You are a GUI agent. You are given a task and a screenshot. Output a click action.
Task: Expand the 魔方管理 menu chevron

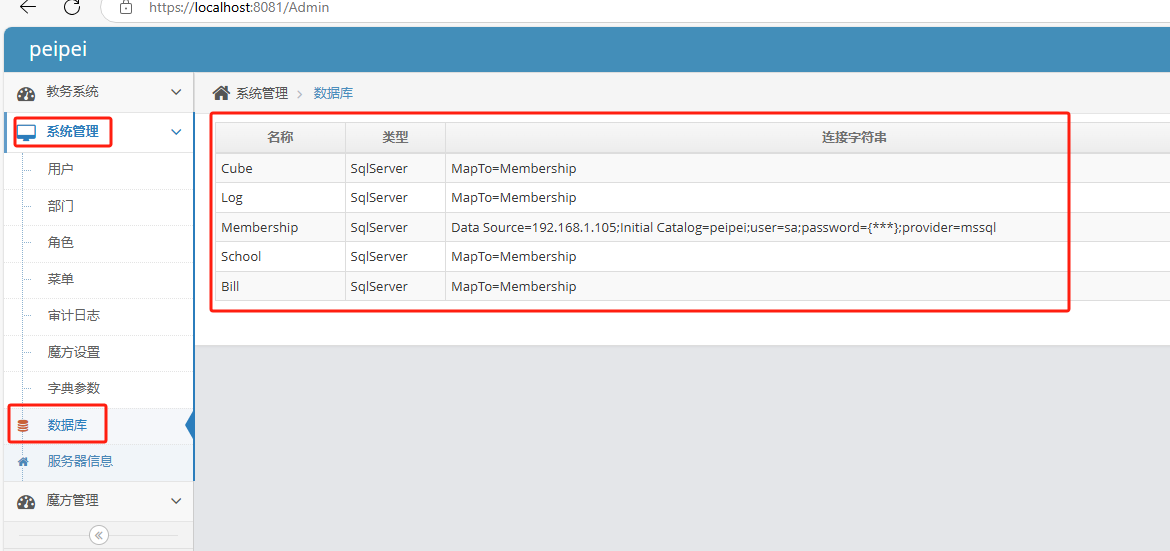point(176,501)
